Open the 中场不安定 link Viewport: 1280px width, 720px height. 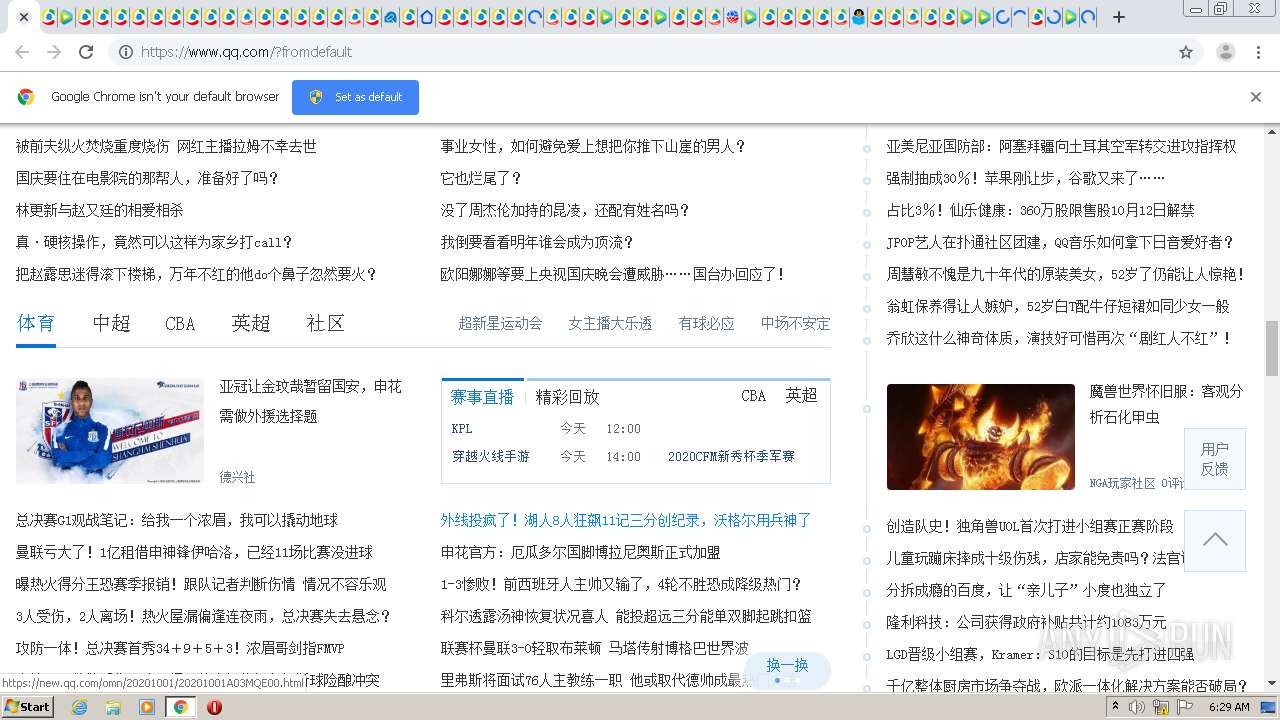pyautogui.click(x=795, y=324)
